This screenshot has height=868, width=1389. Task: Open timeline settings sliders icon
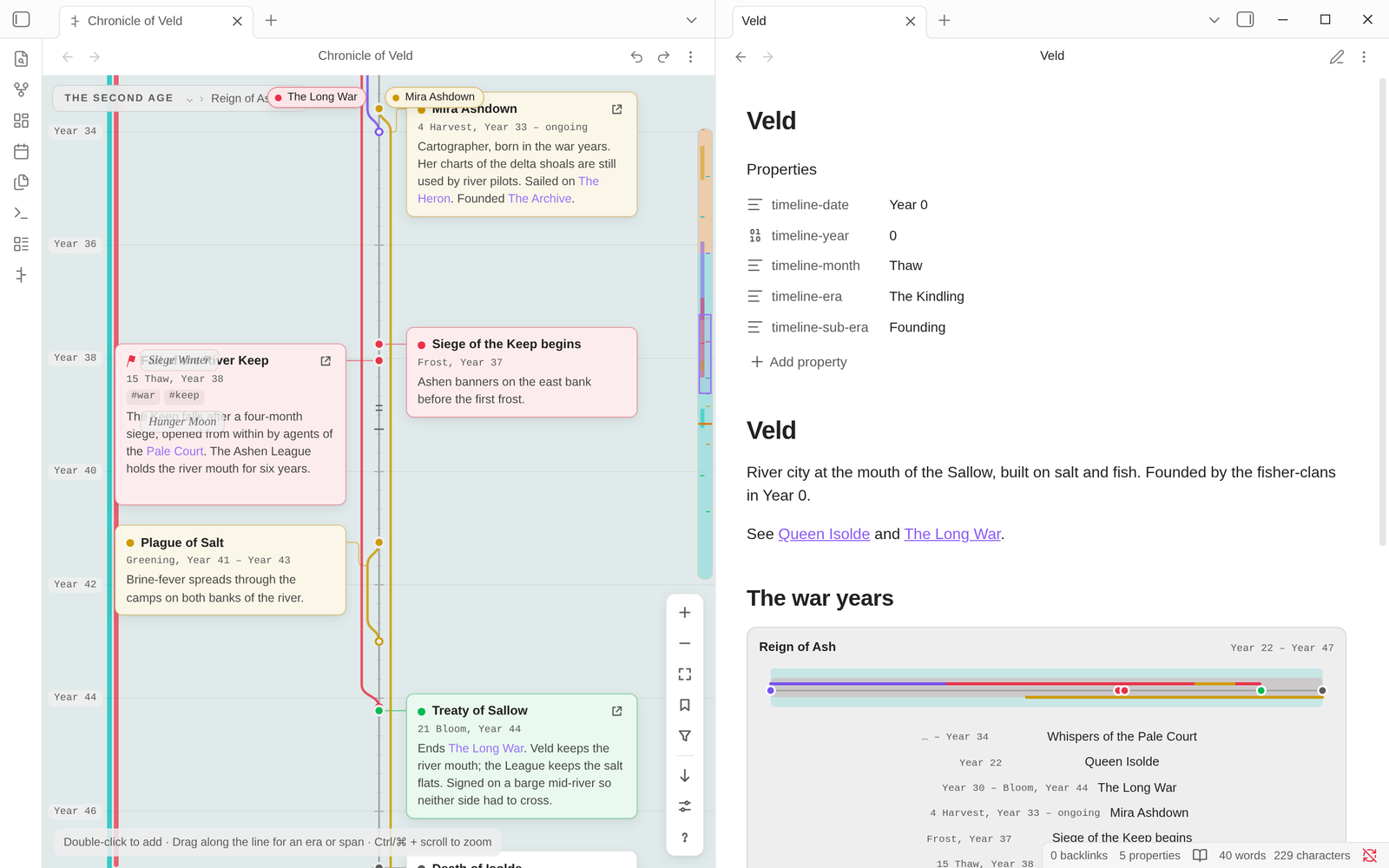(685, 806)
